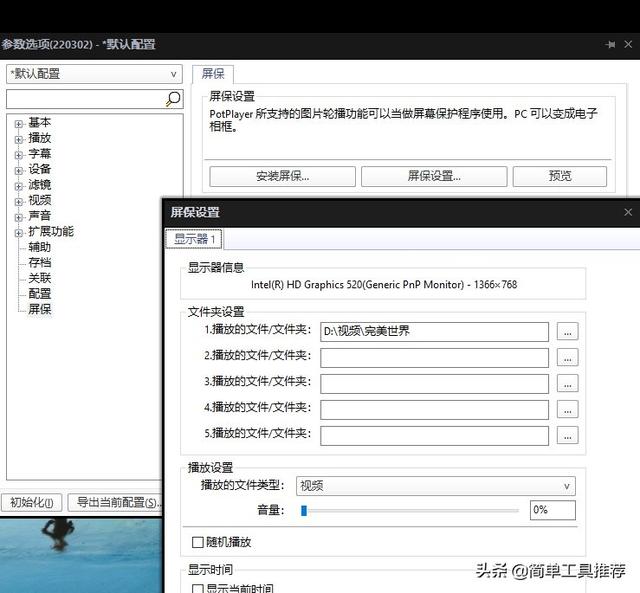Expand the 设备 tree node
The image size is (640, 593).
(18, 171)
